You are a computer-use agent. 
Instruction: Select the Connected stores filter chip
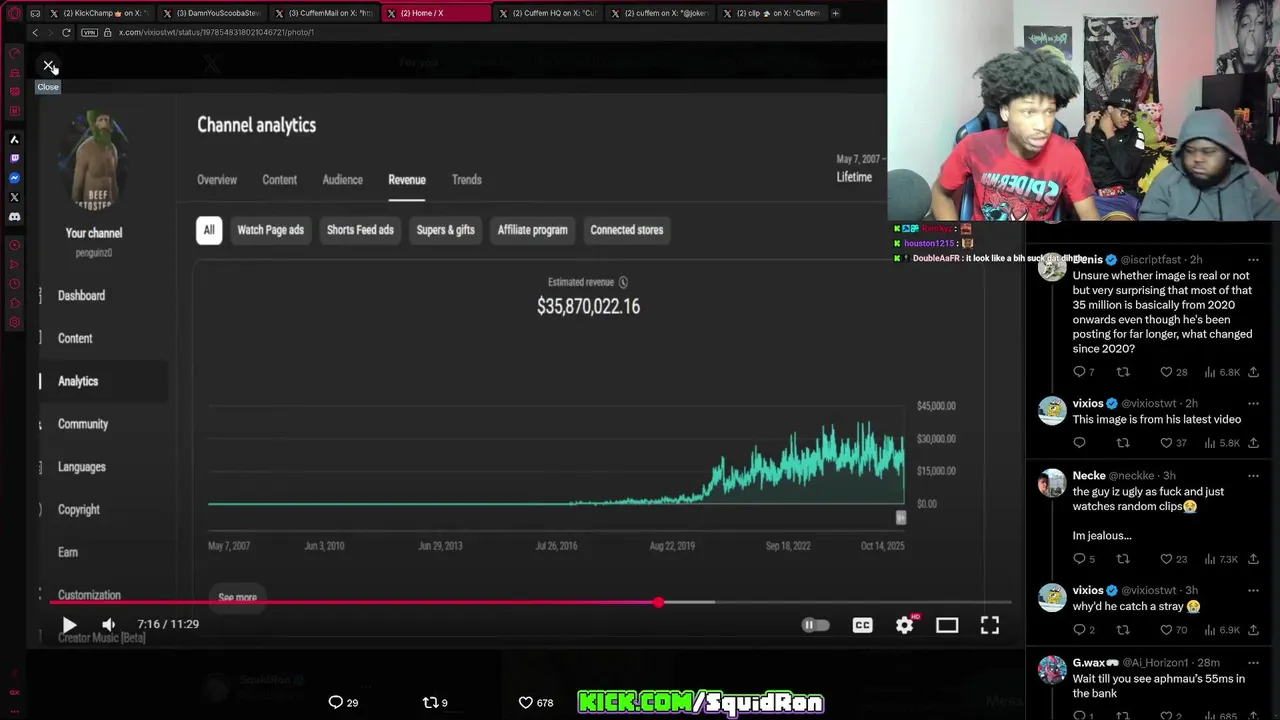626,230
